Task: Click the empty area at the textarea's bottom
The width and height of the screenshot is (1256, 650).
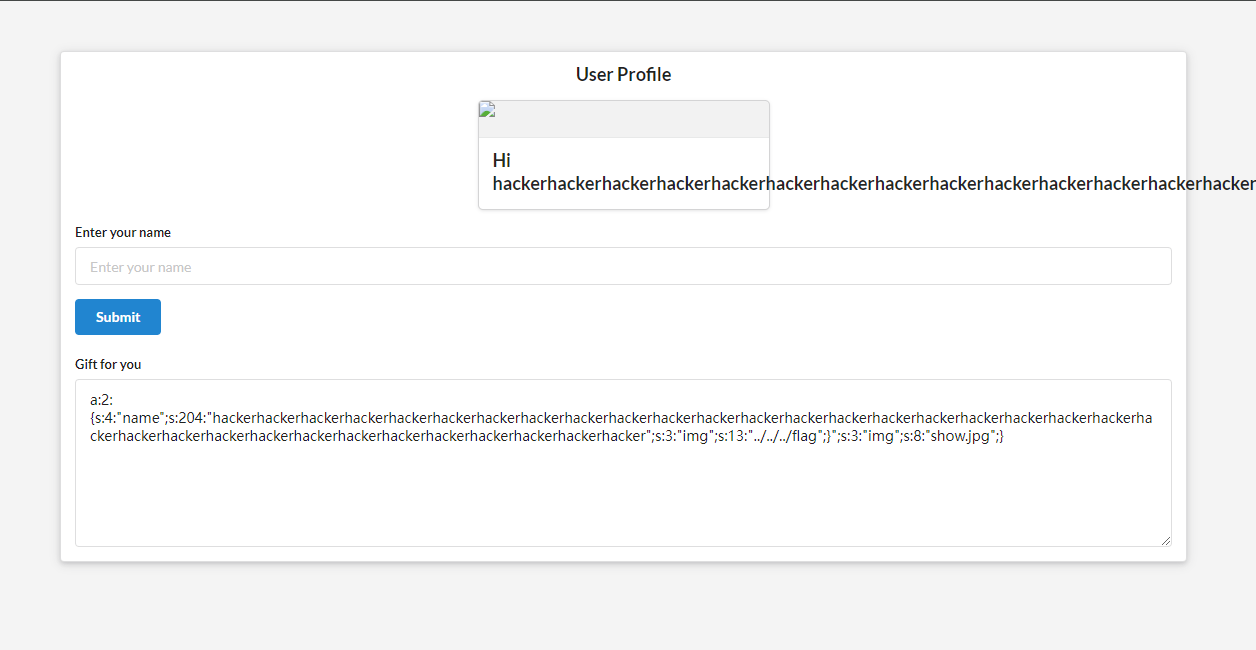Action: click(x=623, y=510)
